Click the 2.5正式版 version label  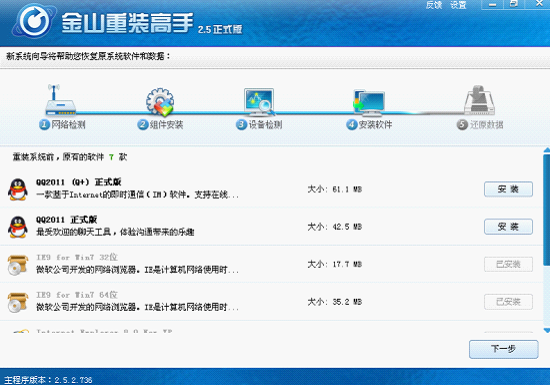point(220,29)
